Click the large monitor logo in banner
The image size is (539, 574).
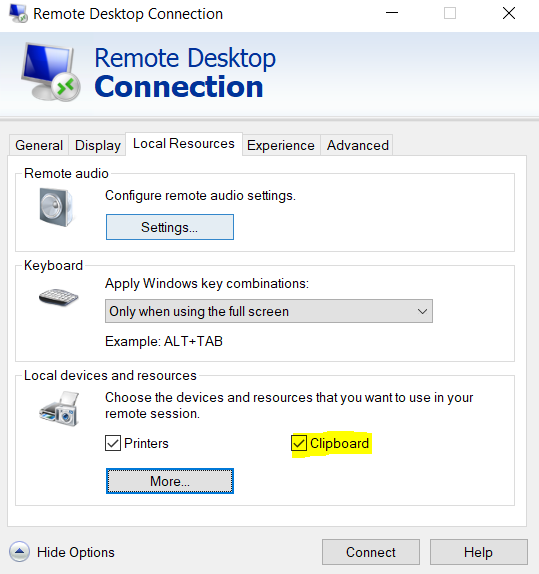point(51,72)
